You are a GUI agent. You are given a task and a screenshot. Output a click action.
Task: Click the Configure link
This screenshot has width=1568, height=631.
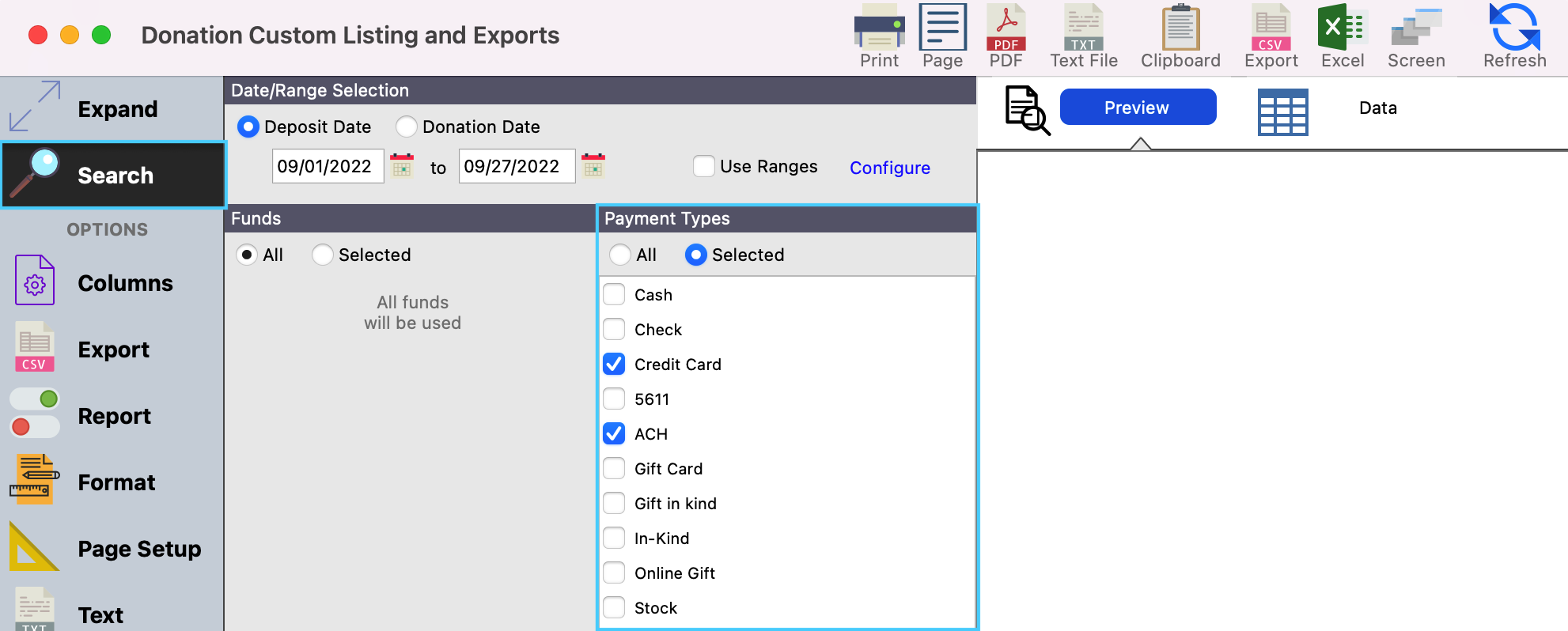click(x=889, y=168)
